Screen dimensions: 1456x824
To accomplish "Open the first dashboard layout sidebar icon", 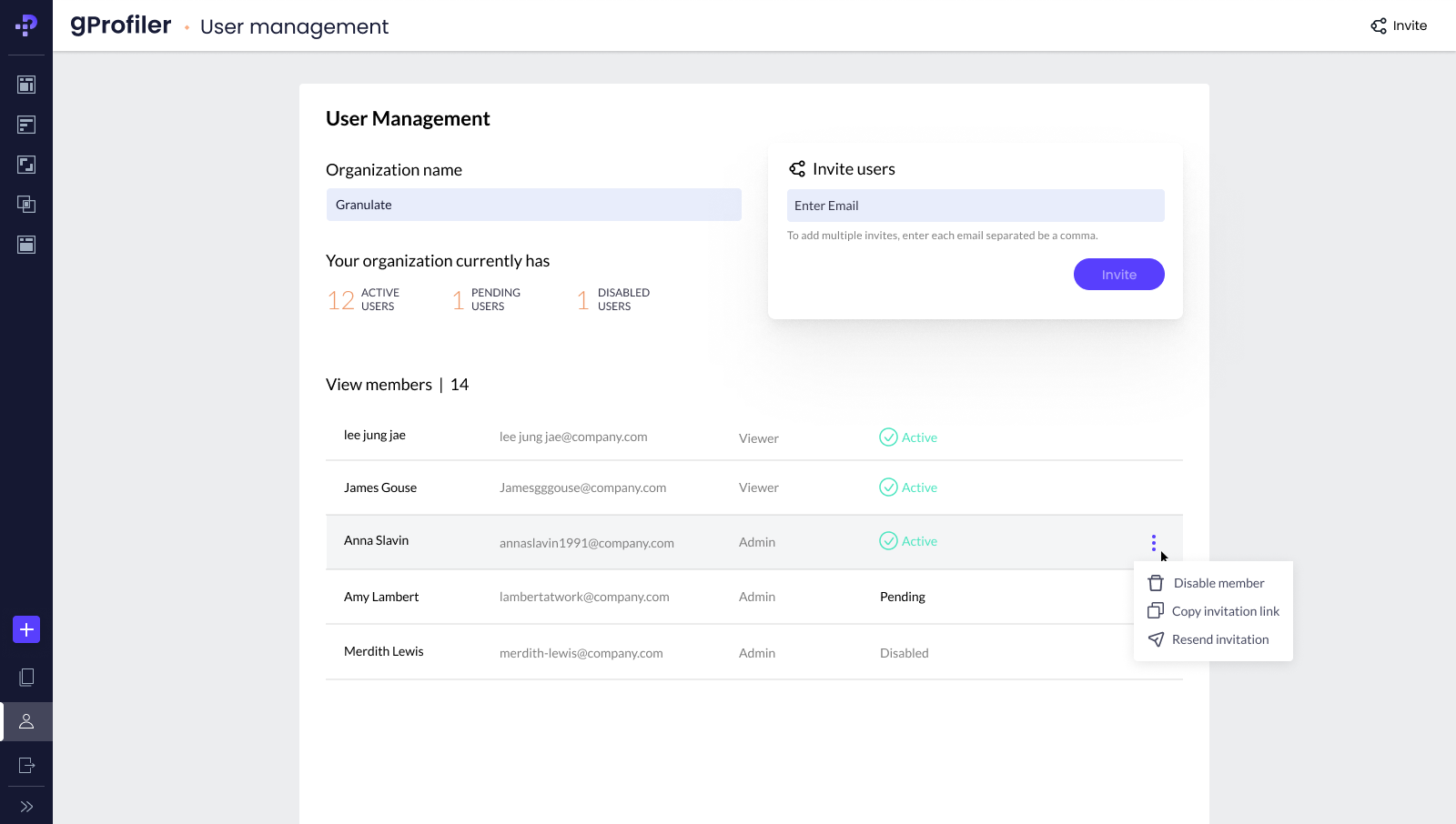I will click(x=26, y=85).
